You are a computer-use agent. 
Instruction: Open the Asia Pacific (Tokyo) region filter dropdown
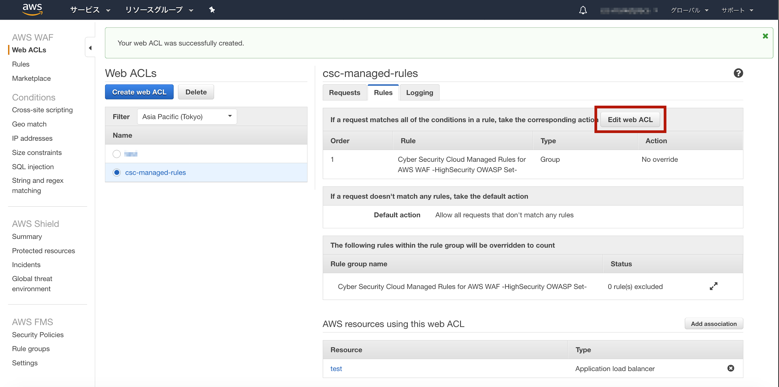tap(187, 117)
